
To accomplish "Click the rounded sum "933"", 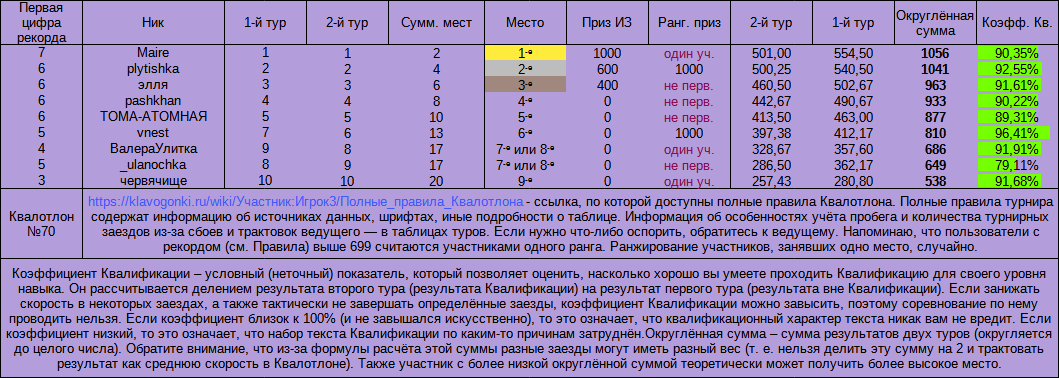I will (935, 101).
